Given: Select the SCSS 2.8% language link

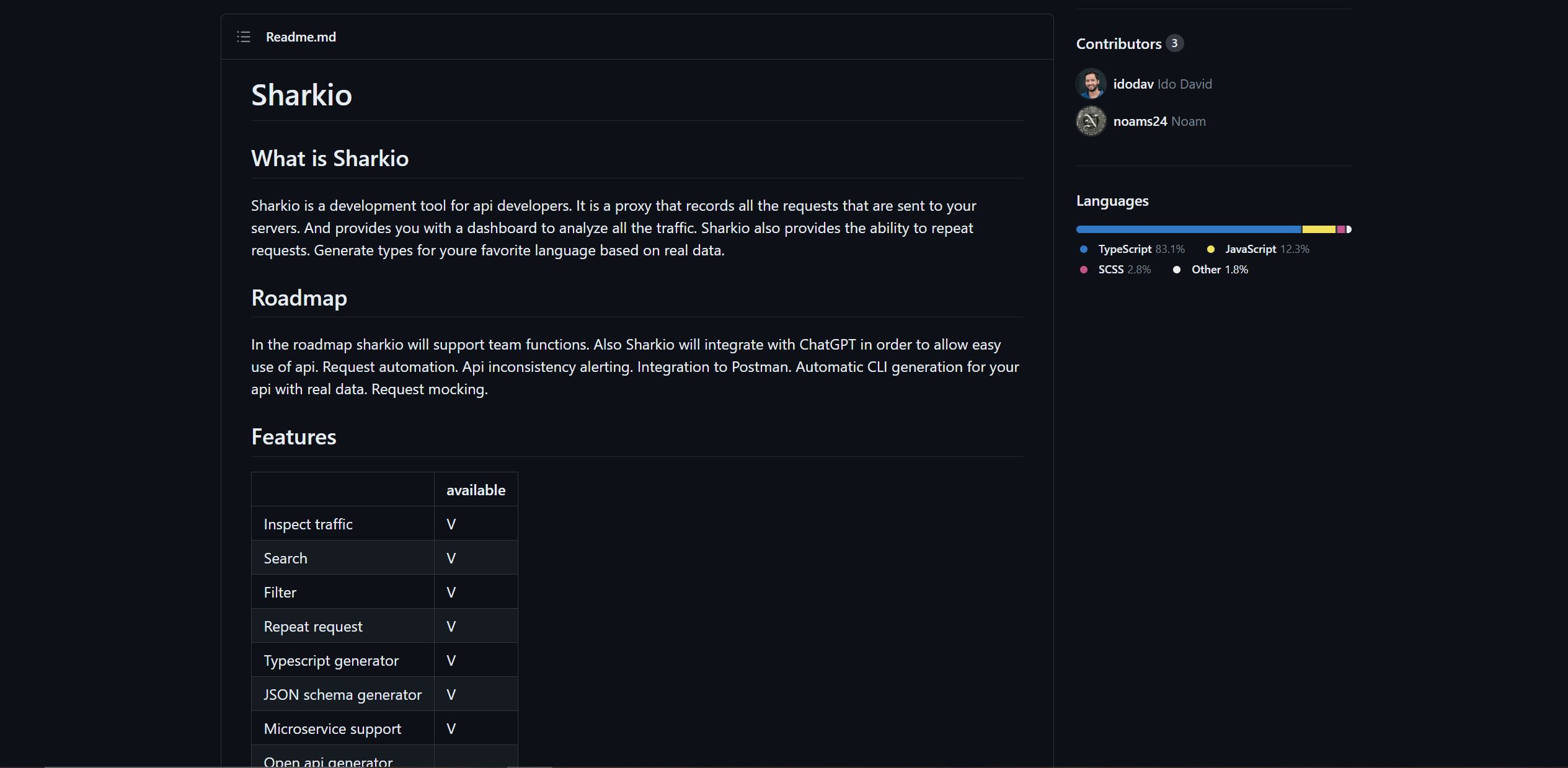Looking at the screenshot, I should [x=1124, y=270].
